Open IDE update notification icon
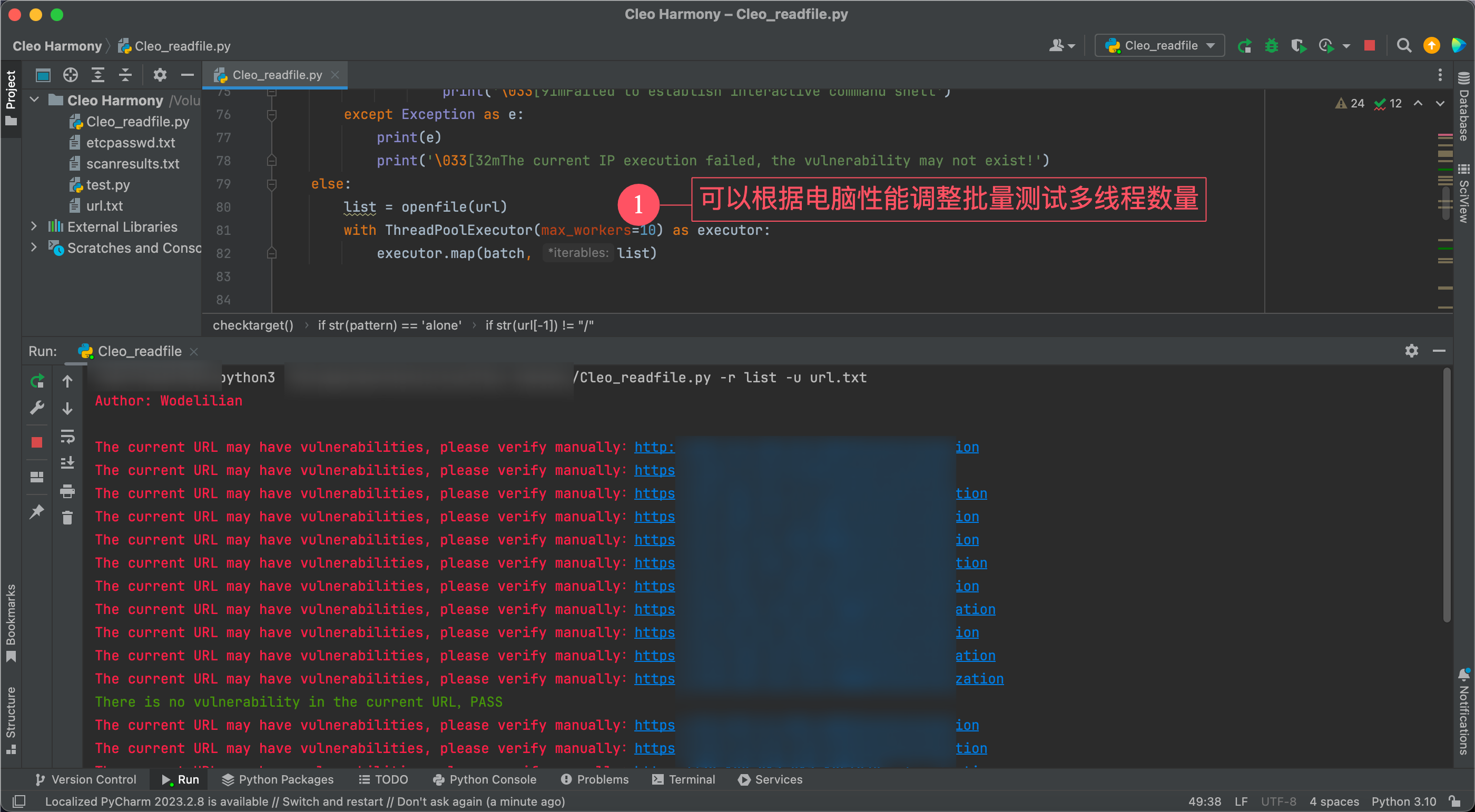This screenshot has width=1475, height=812. (x=1431, y=46)
